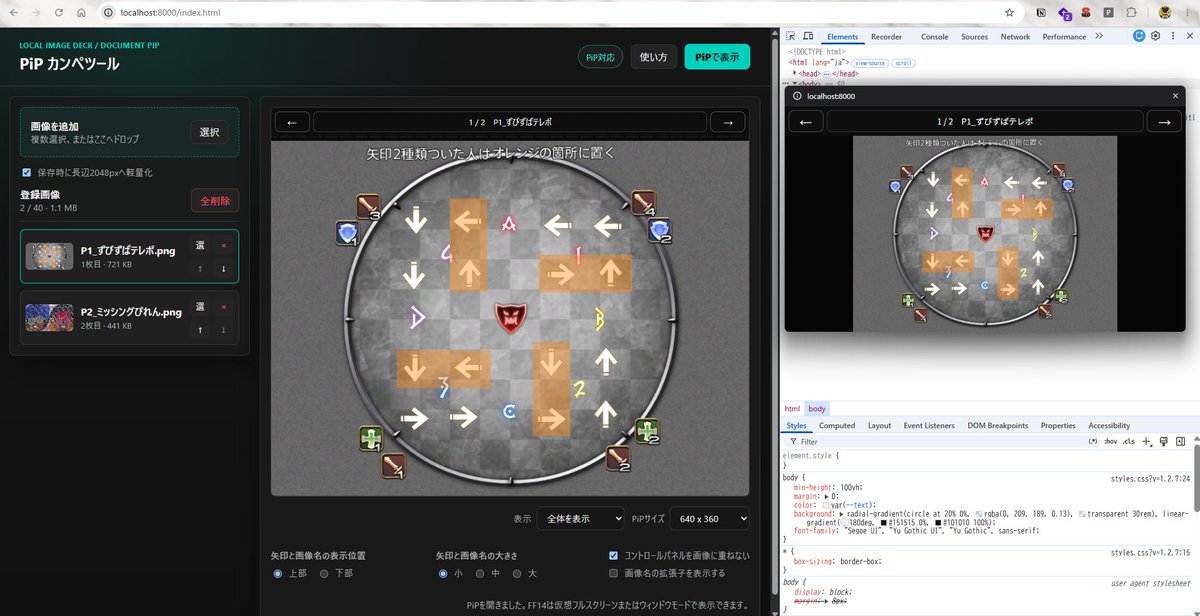Open the DevTools kebab menu
Viewport: 1200px width, 616px height.
click(1171, 36)
